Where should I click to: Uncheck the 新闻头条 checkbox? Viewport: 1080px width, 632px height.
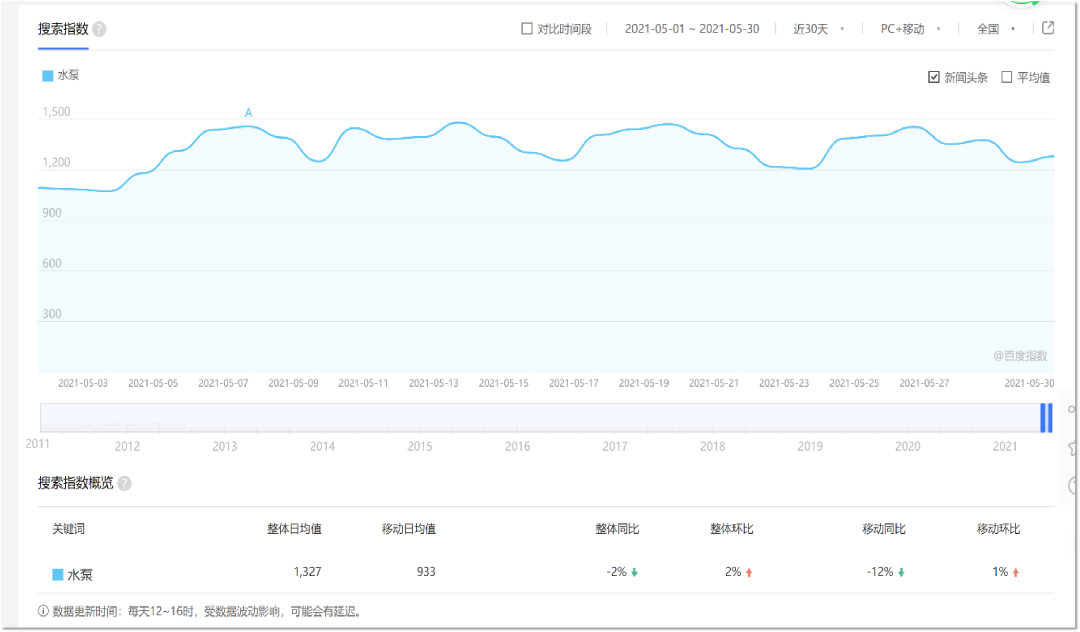tap(934, 77)
